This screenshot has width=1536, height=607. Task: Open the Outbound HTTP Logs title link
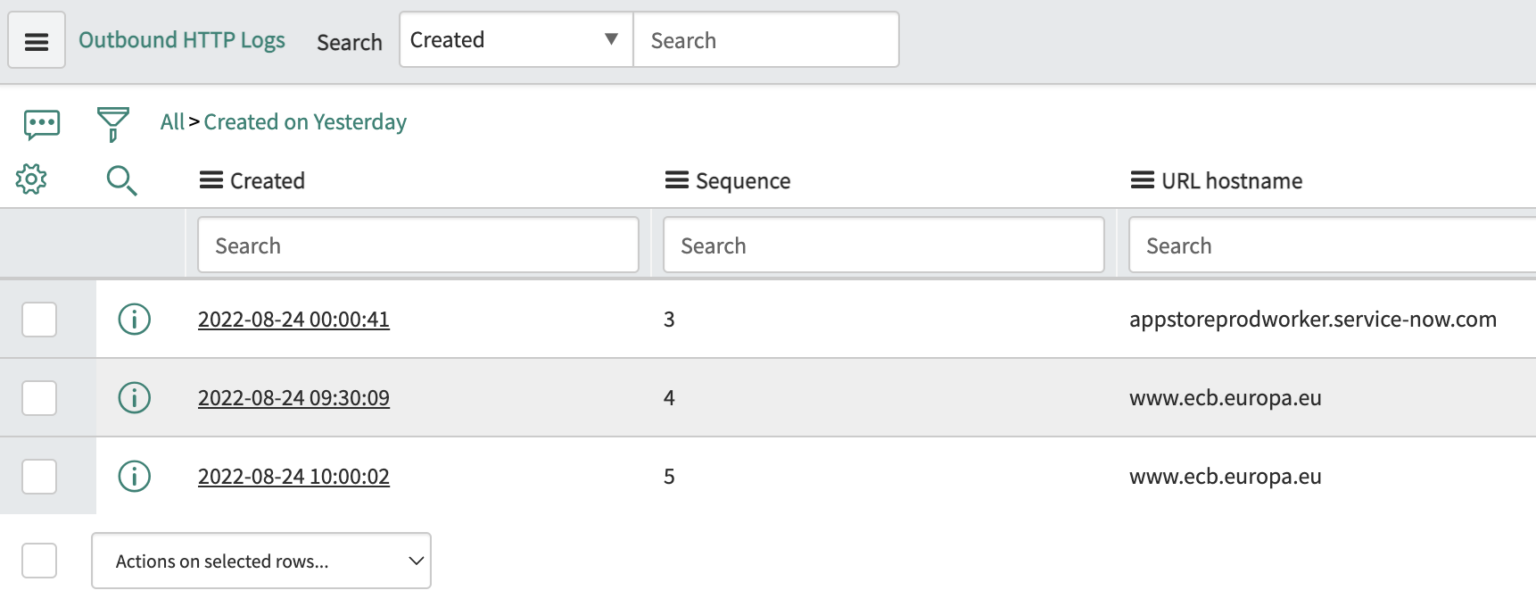click(182, 40)
